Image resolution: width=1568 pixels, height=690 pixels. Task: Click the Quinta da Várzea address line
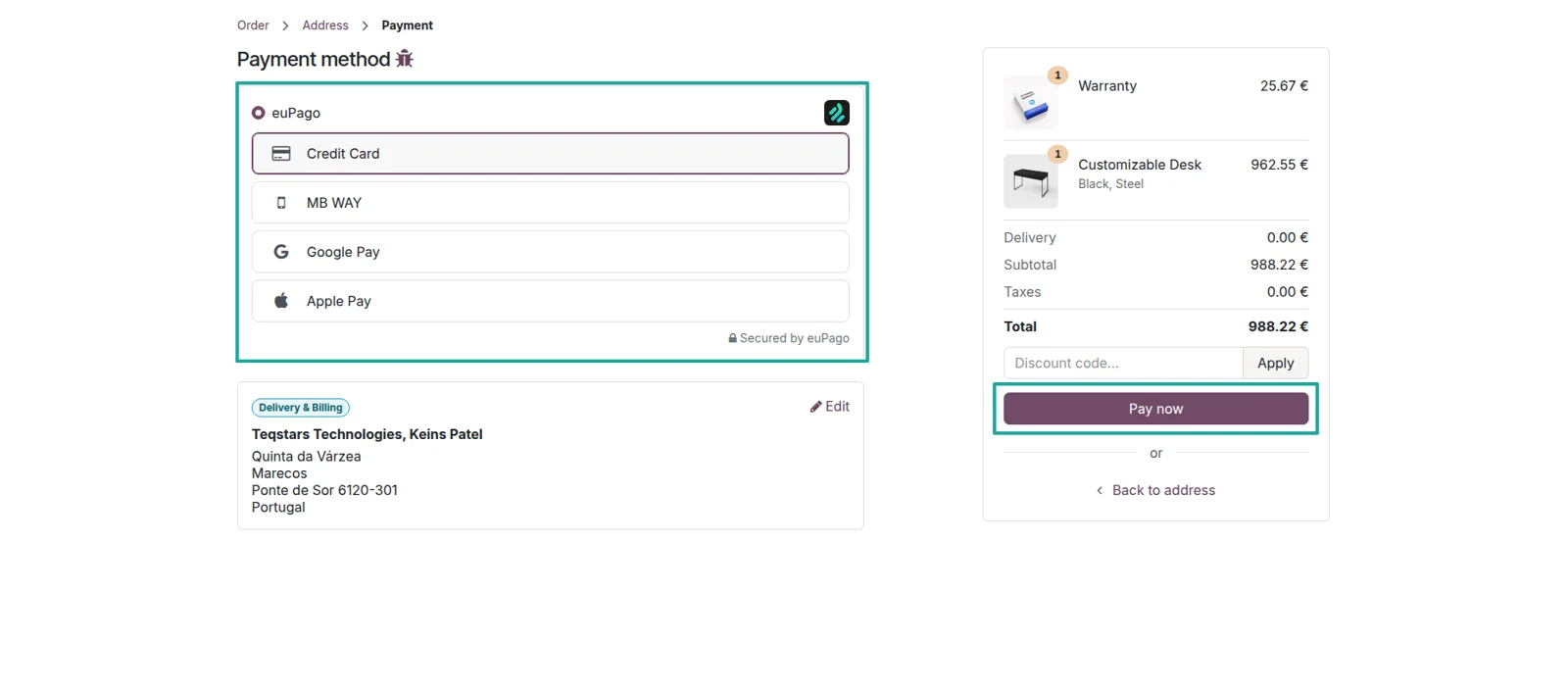click(x=306, y=457)
